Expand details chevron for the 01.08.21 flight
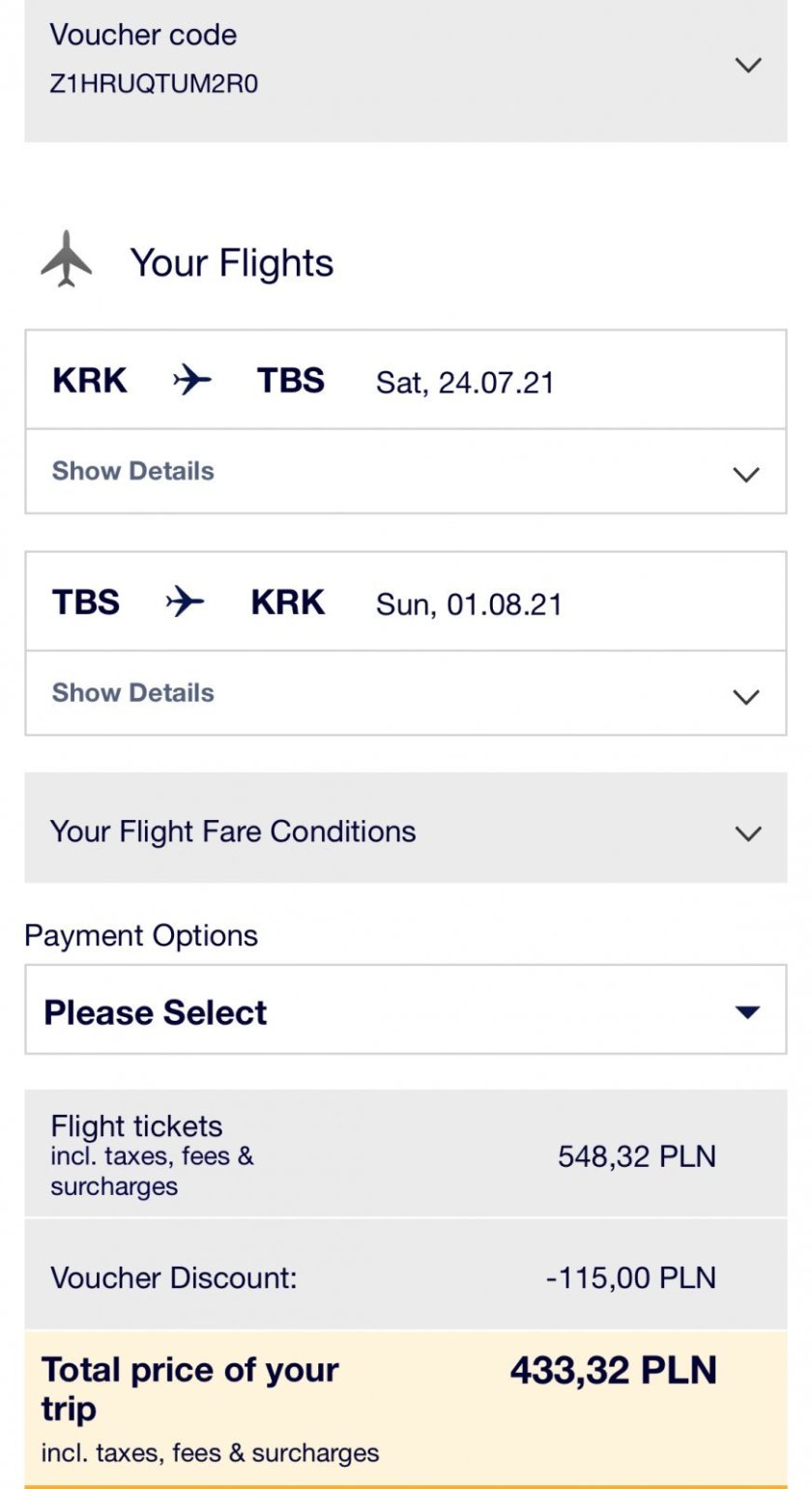 click(746, 696)
